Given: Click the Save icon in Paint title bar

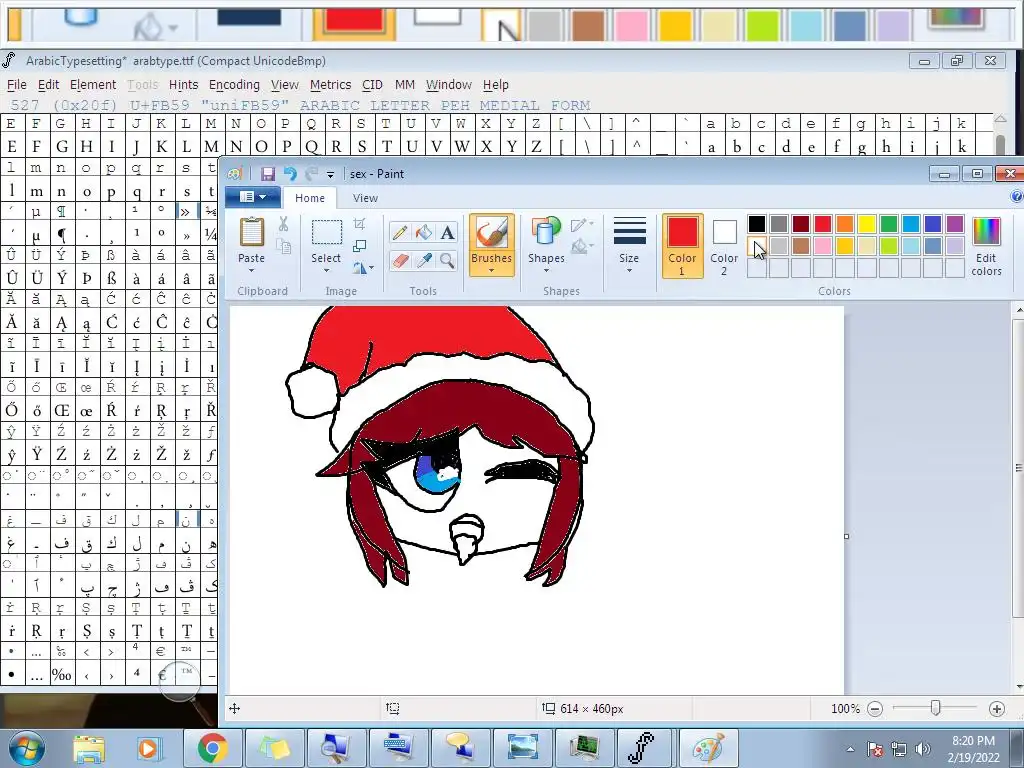Looking at the screenshot, I should pos(268,174).
